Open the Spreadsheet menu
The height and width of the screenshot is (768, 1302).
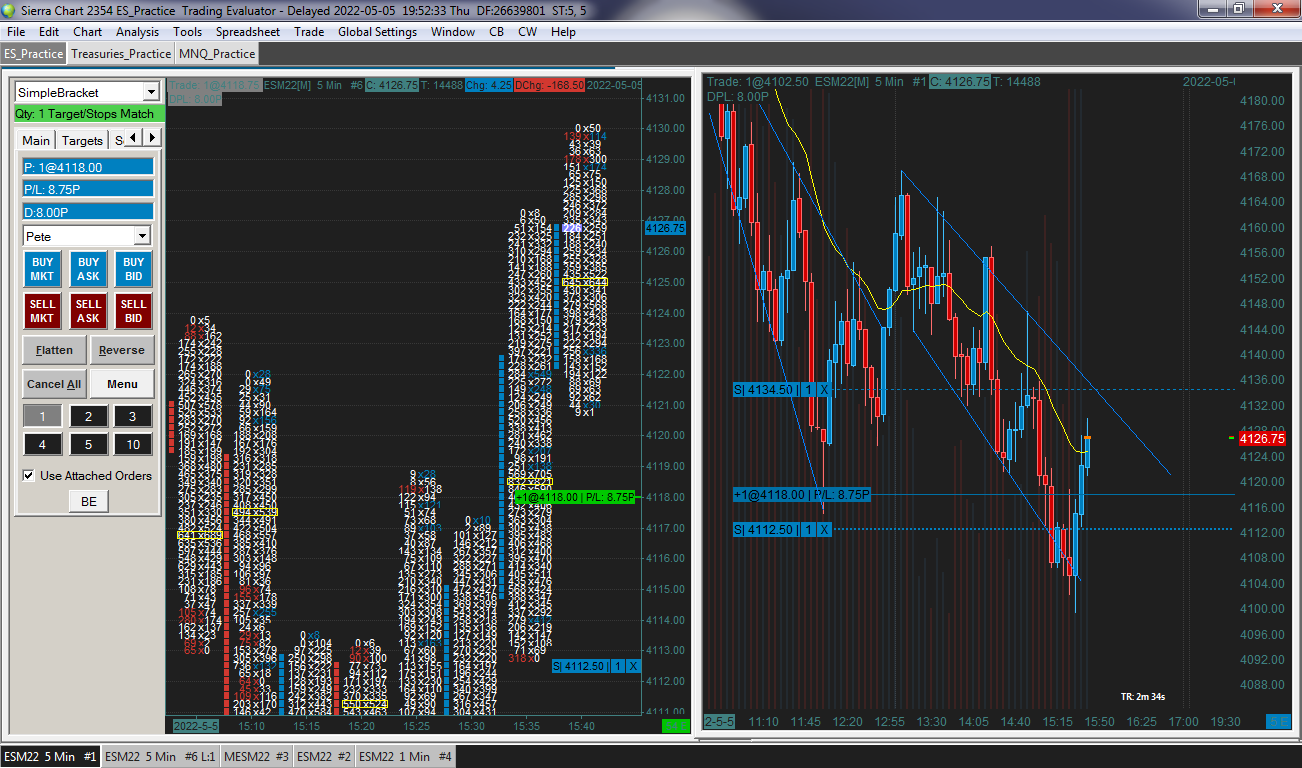tap(249, 31)
